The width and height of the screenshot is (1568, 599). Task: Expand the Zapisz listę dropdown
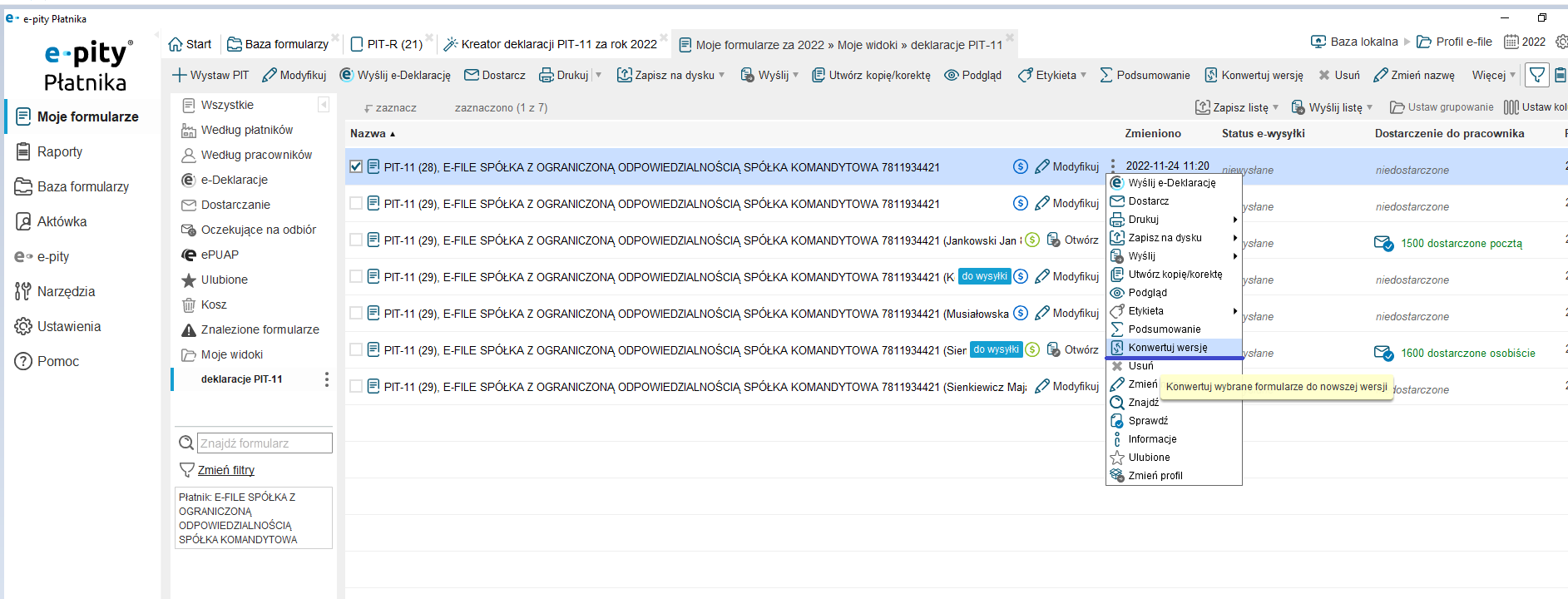[1276, 107]
